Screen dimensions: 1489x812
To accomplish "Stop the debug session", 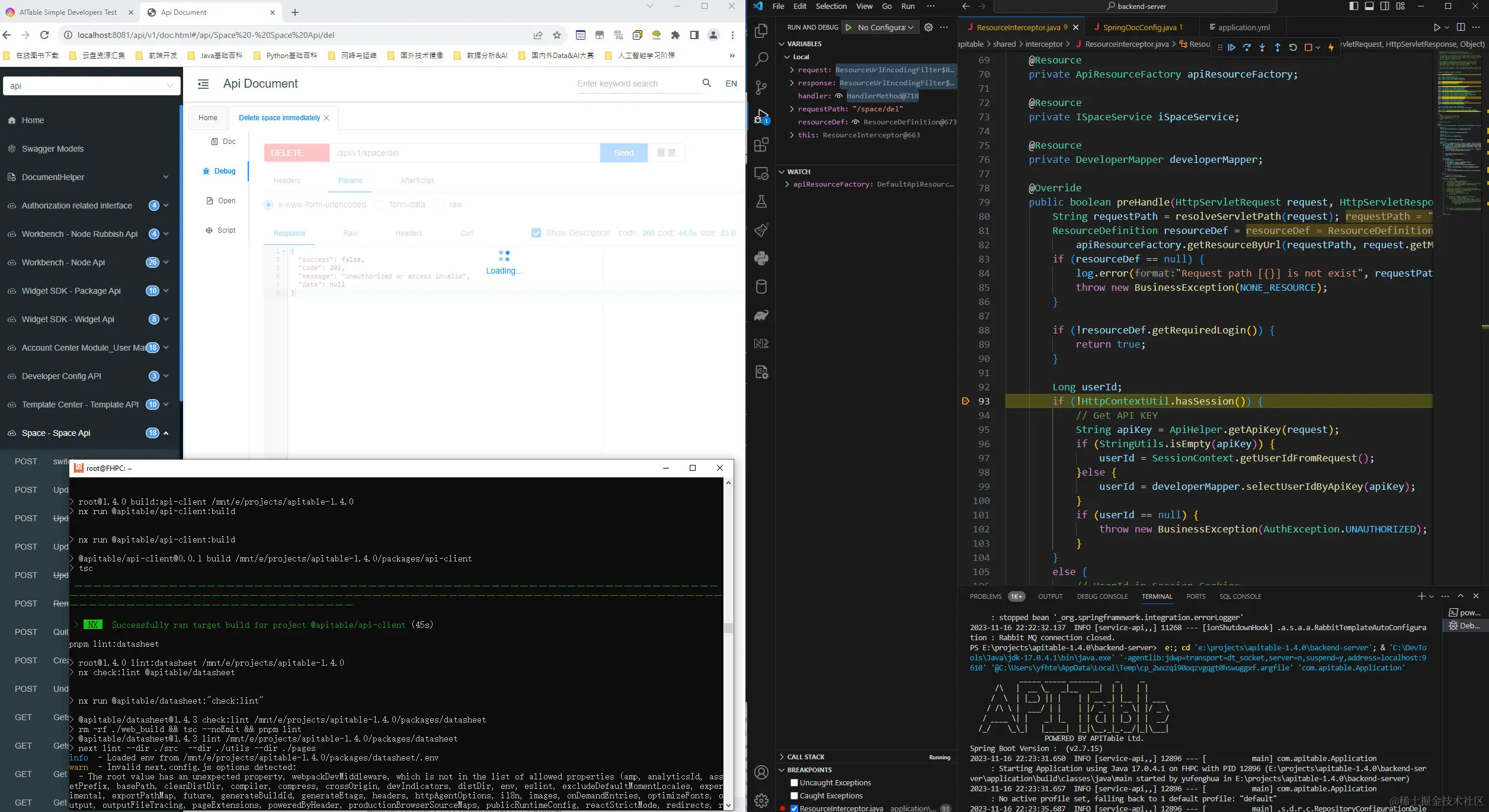I will (x=1308, y=47).
